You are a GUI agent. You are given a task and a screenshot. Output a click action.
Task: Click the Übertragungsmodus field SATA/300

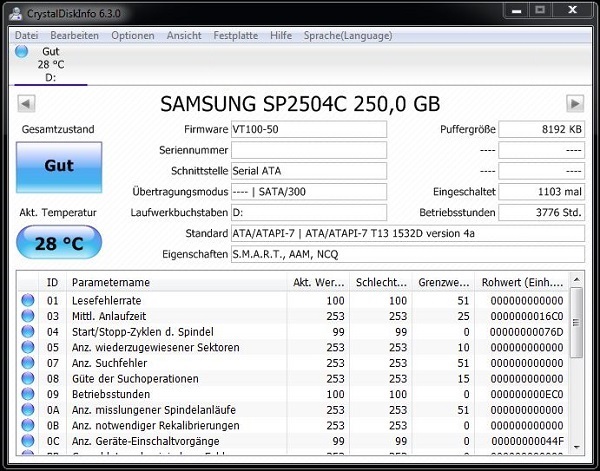[x=309, y=192]
